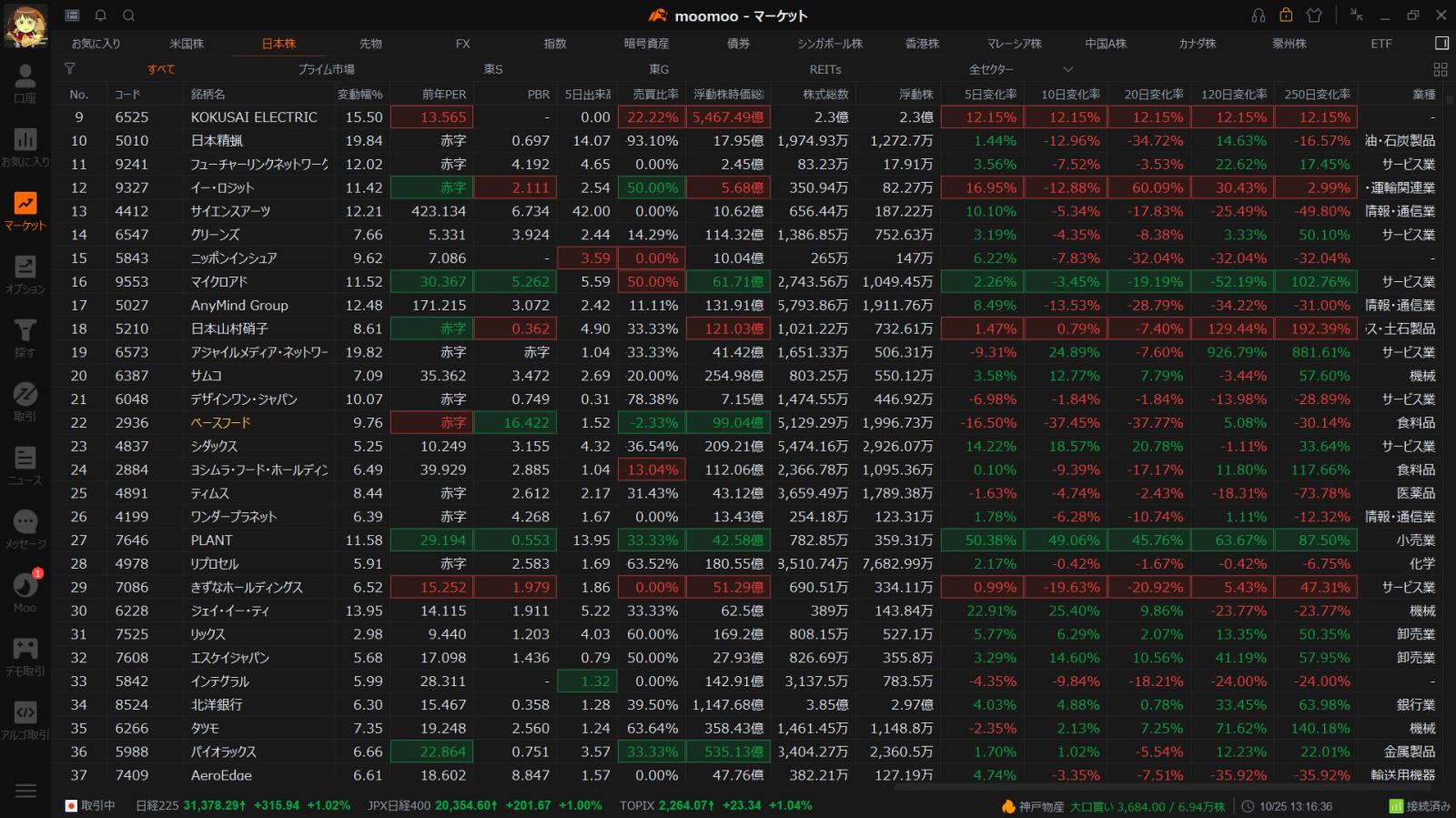Toggle the right side panel icon
Image resolution: width=1456 pixels, height=818 pixels.
[x=1441, y=43]
